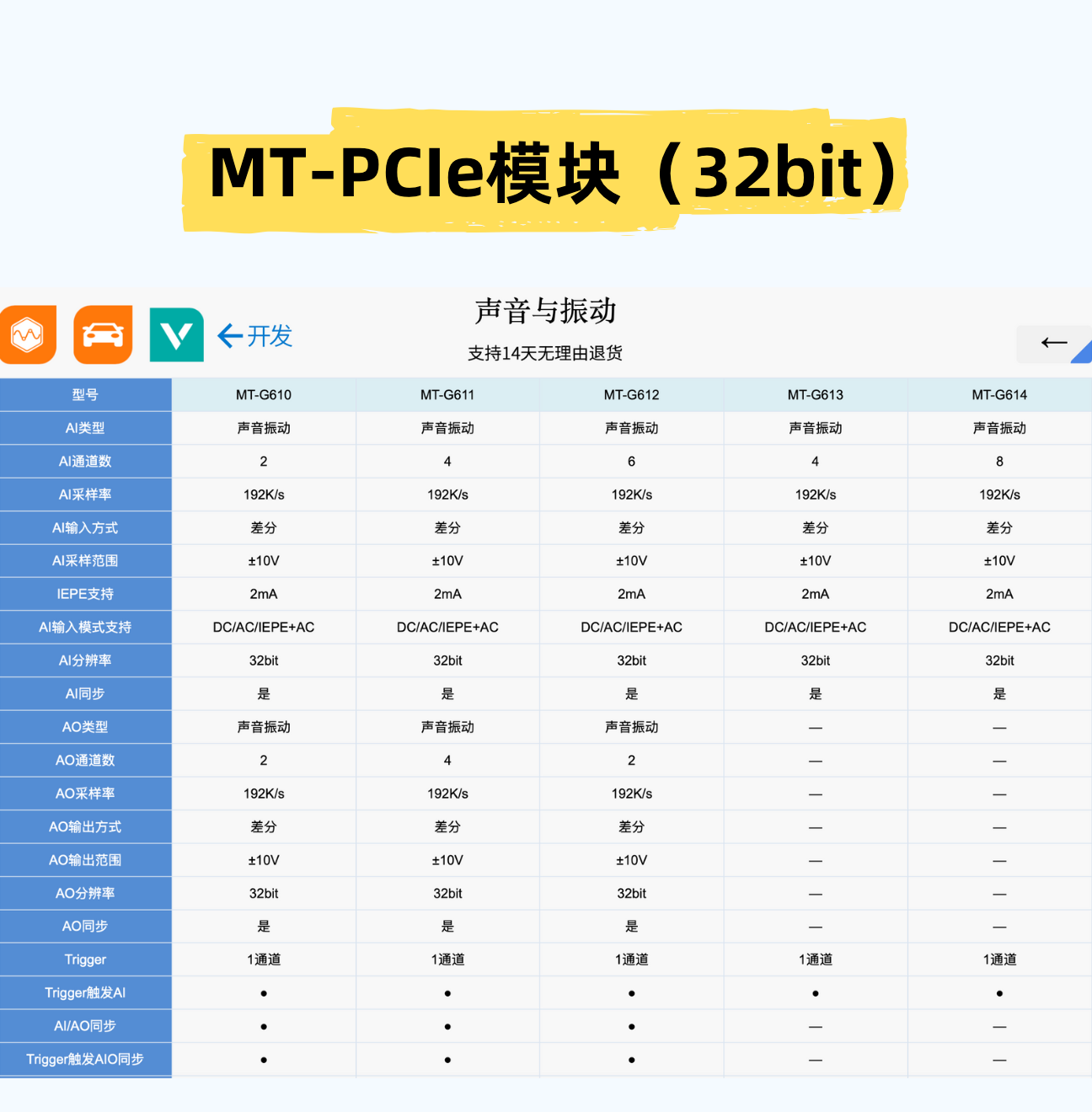Select MT-G611 AI采样范围 ±10V cell
The image size is (1092, 1112).
tap(447, 561)
